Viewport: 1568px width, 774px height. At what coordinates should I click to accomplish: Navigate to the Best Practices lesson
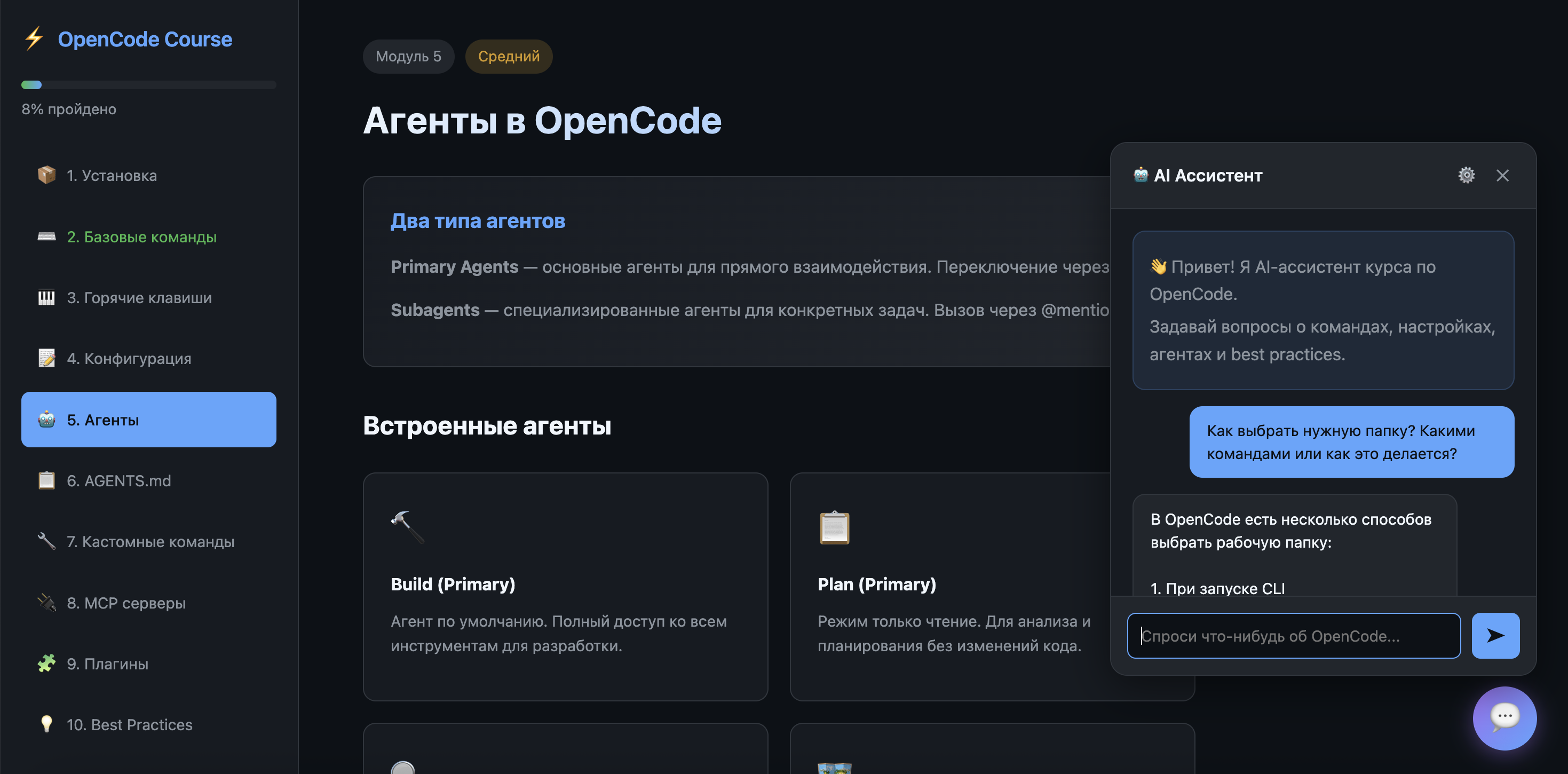click(x=130, y=725)
